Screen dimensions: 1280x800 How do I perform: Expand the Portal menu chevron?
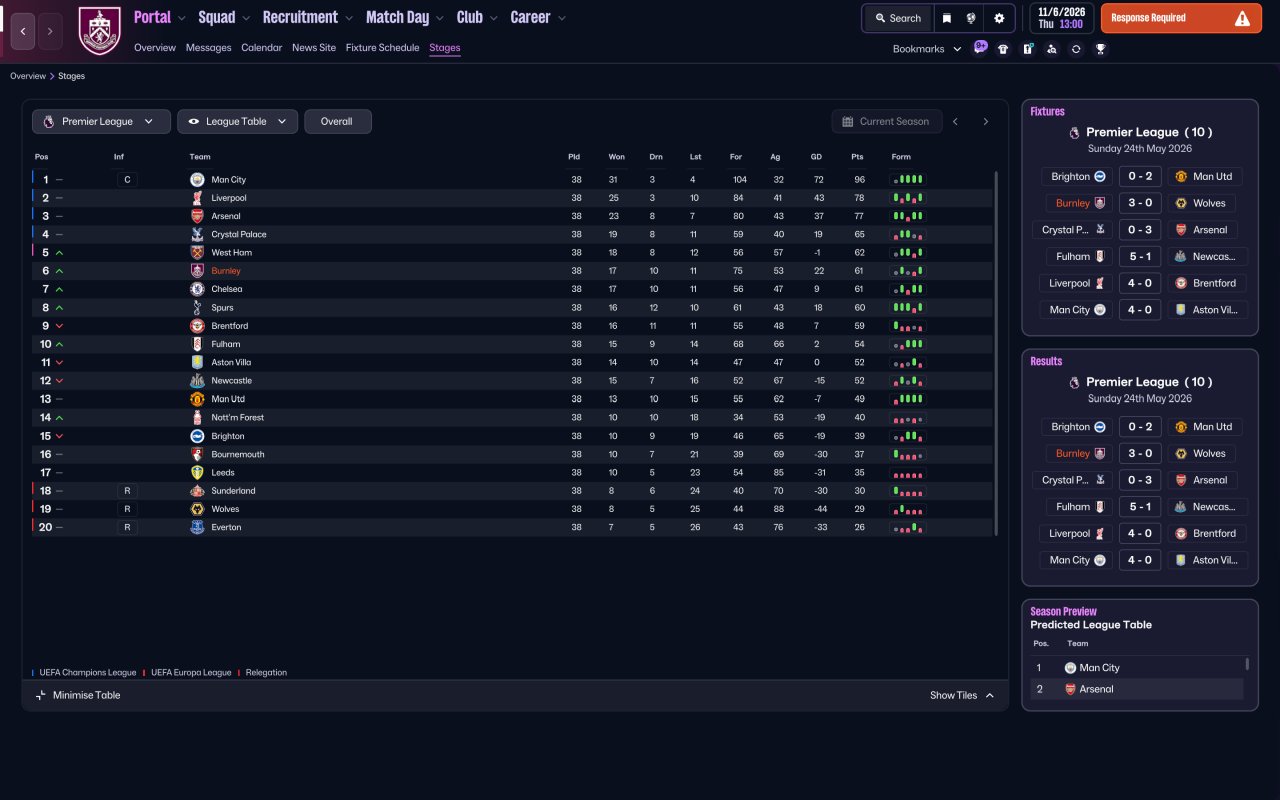coord(181,18)
